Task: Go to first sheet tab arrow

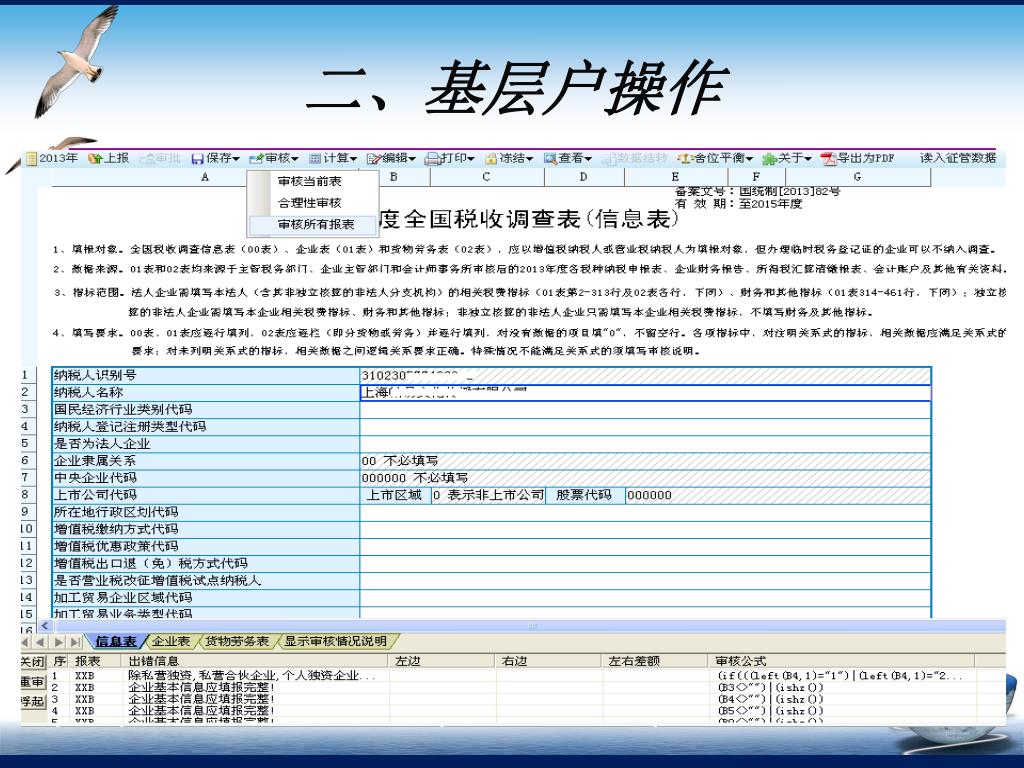Action: [x=26, y=642]
